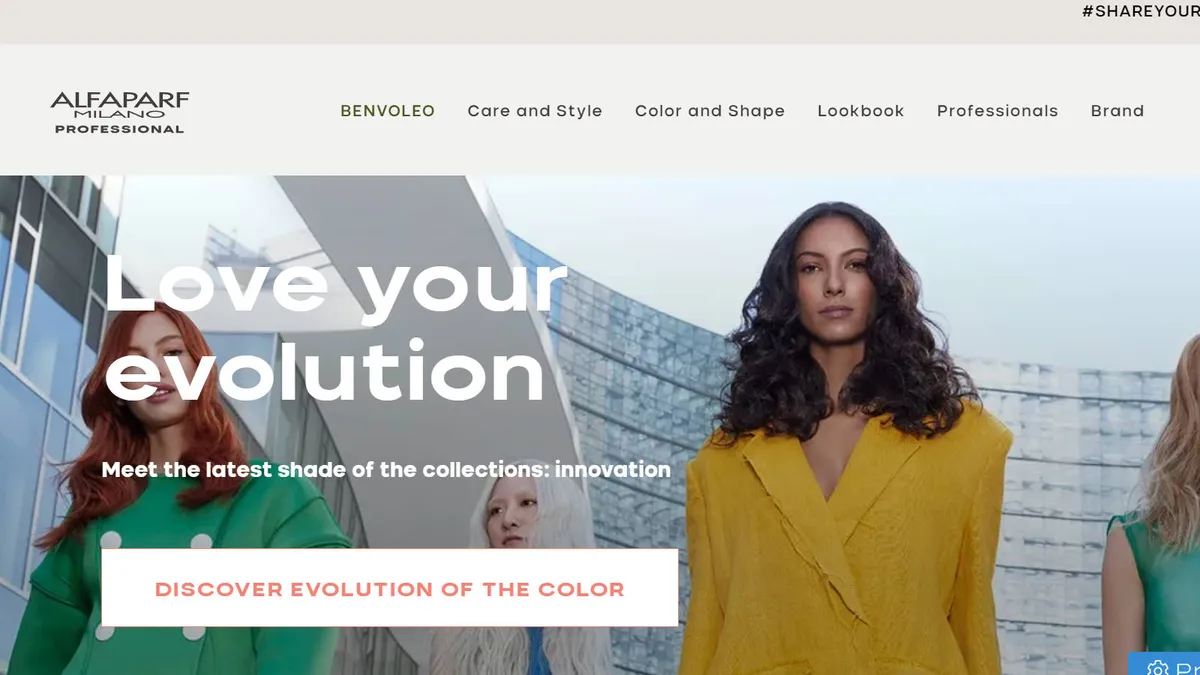Go to the Lookbook page
The image size is (1200, 675).
coord(861,111)
